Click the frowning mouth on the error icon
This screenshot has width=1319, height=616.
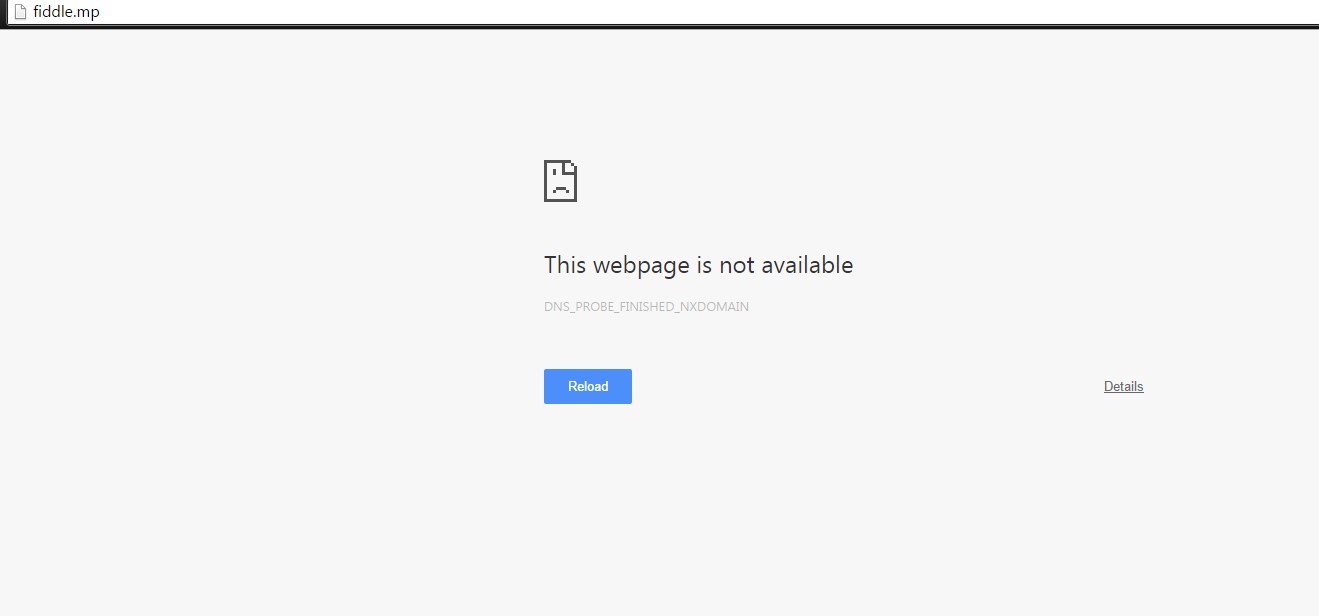tap(560, 189)
